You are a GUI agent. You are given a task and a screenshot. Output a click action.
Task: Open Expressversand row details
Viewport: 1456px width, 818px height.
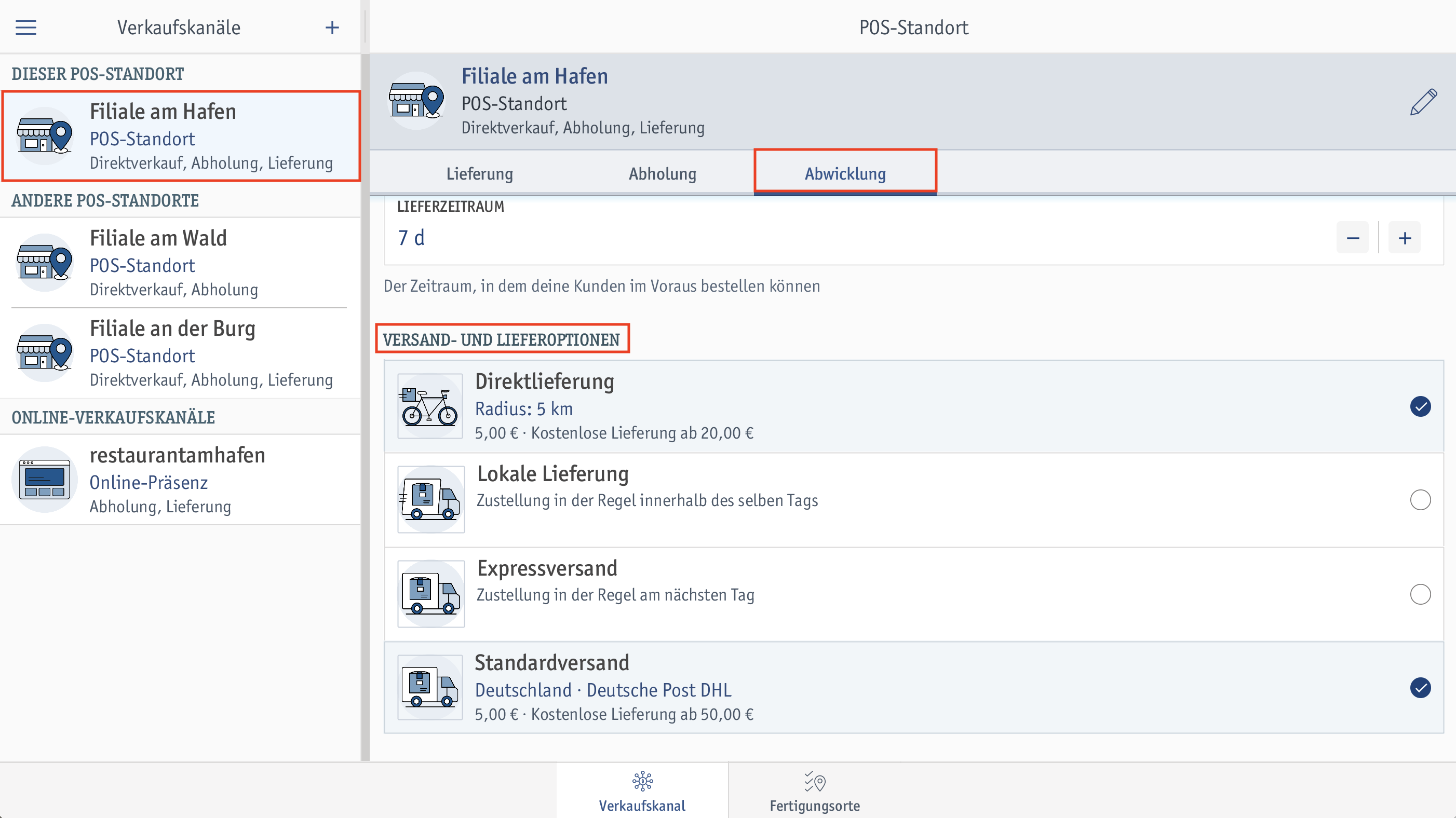[x=914, y=594]
